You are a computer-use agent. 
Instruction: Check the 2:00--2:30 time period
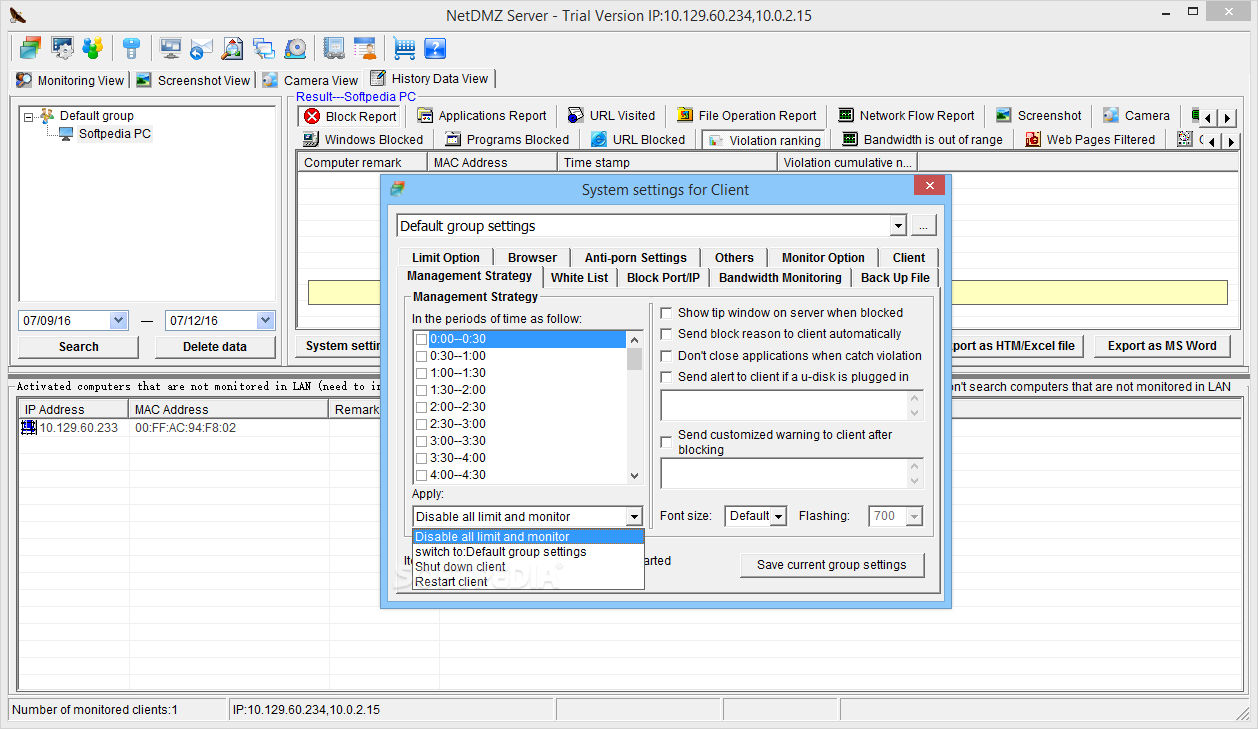coord(422,407)
